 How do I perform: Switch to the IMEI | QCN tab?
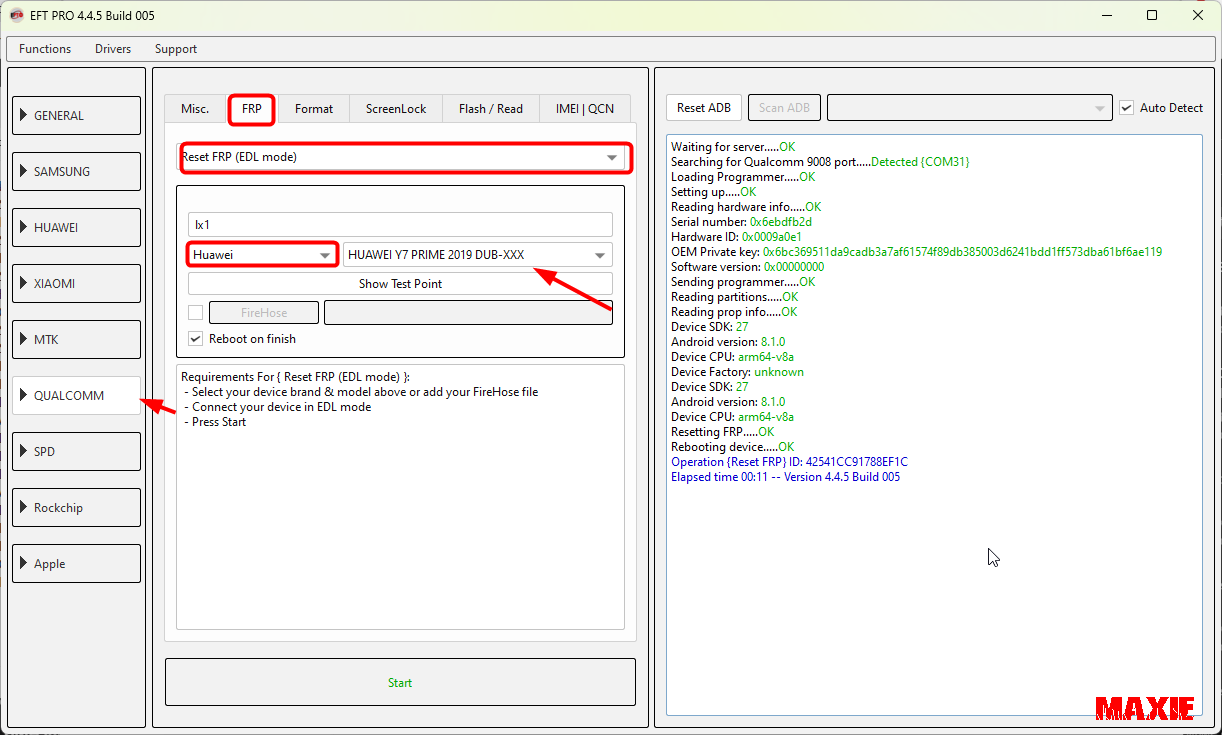coord(585,109)
